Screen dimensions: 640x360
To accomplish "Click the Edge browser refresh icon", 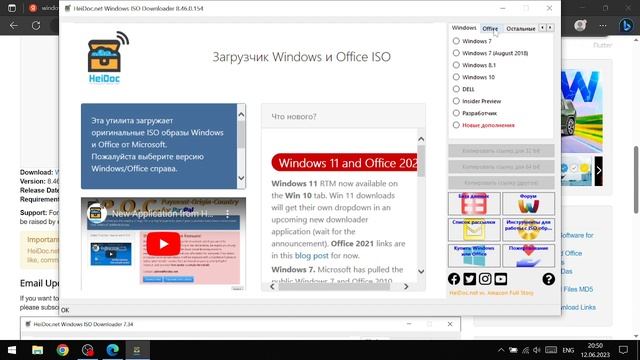I will [36, 25].
